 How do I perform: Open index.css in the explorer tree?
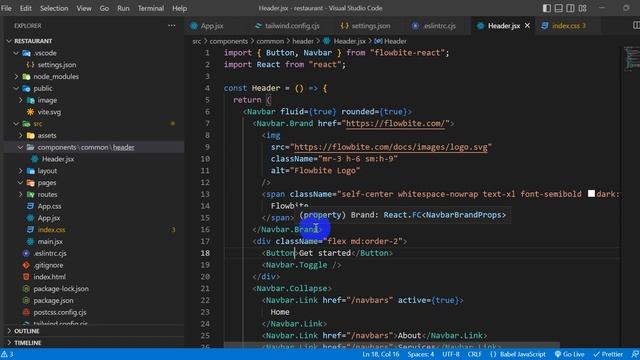51,230
